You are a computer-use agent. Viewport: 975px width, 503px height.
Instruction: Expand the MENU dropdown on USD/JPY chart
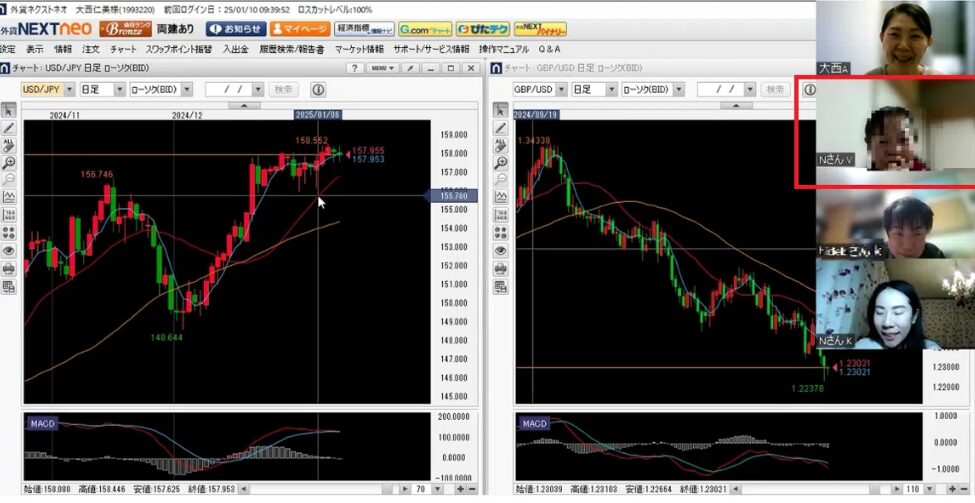click(384, 68)
